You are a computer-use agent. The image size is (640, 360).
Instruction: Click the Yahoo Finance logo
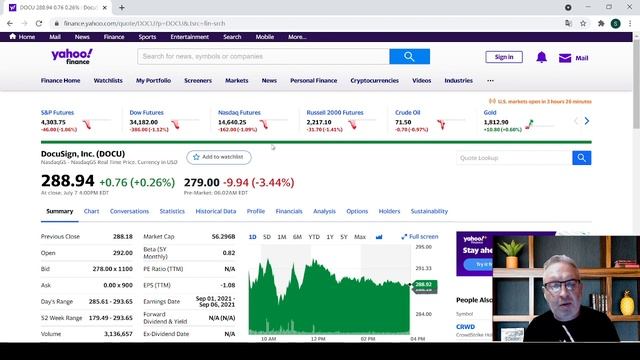[x=72, y=56]
